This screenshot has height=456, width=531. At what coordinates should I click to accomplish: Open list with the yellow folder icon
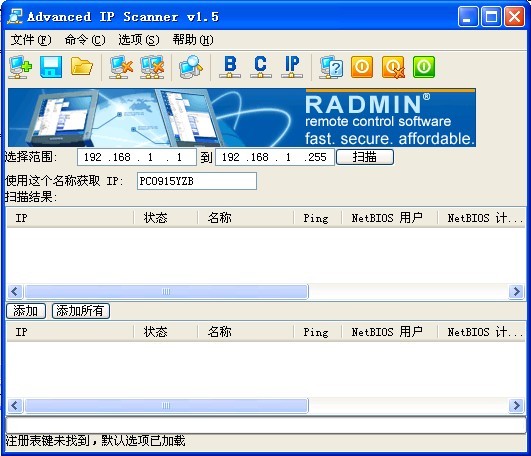[82, 67]
